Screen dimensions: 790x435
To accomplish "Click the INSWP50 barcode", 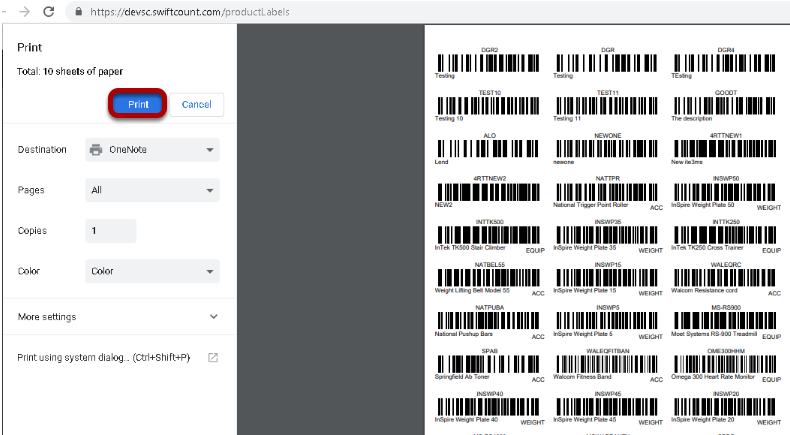I will (725, 192).
